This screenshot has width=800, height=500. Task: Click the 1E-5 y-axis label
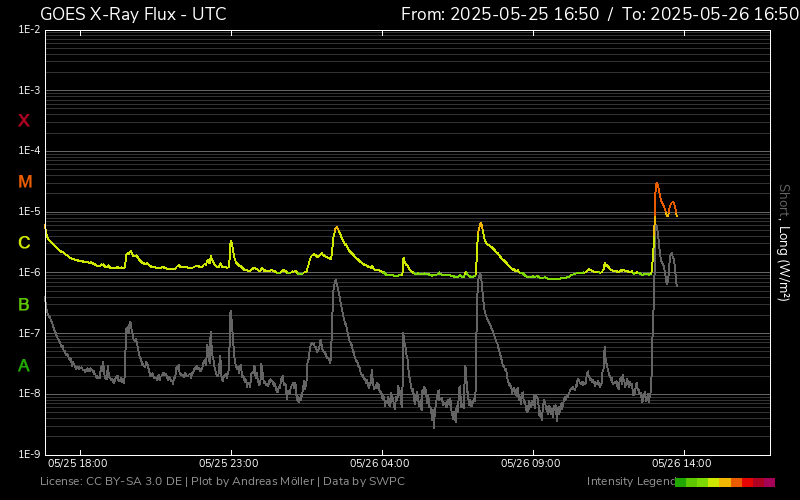click(x=29, y=212)
